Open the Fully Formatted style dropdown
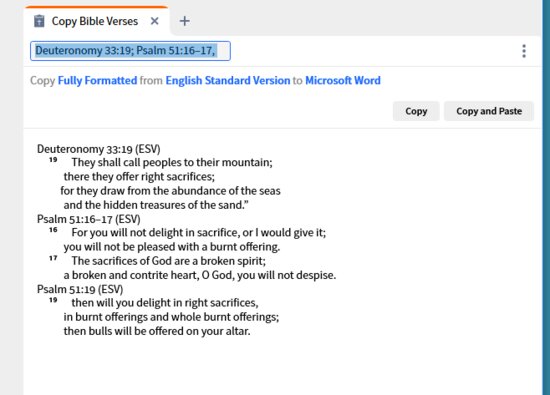Screen dimensions: 550x395 [98, 81]
